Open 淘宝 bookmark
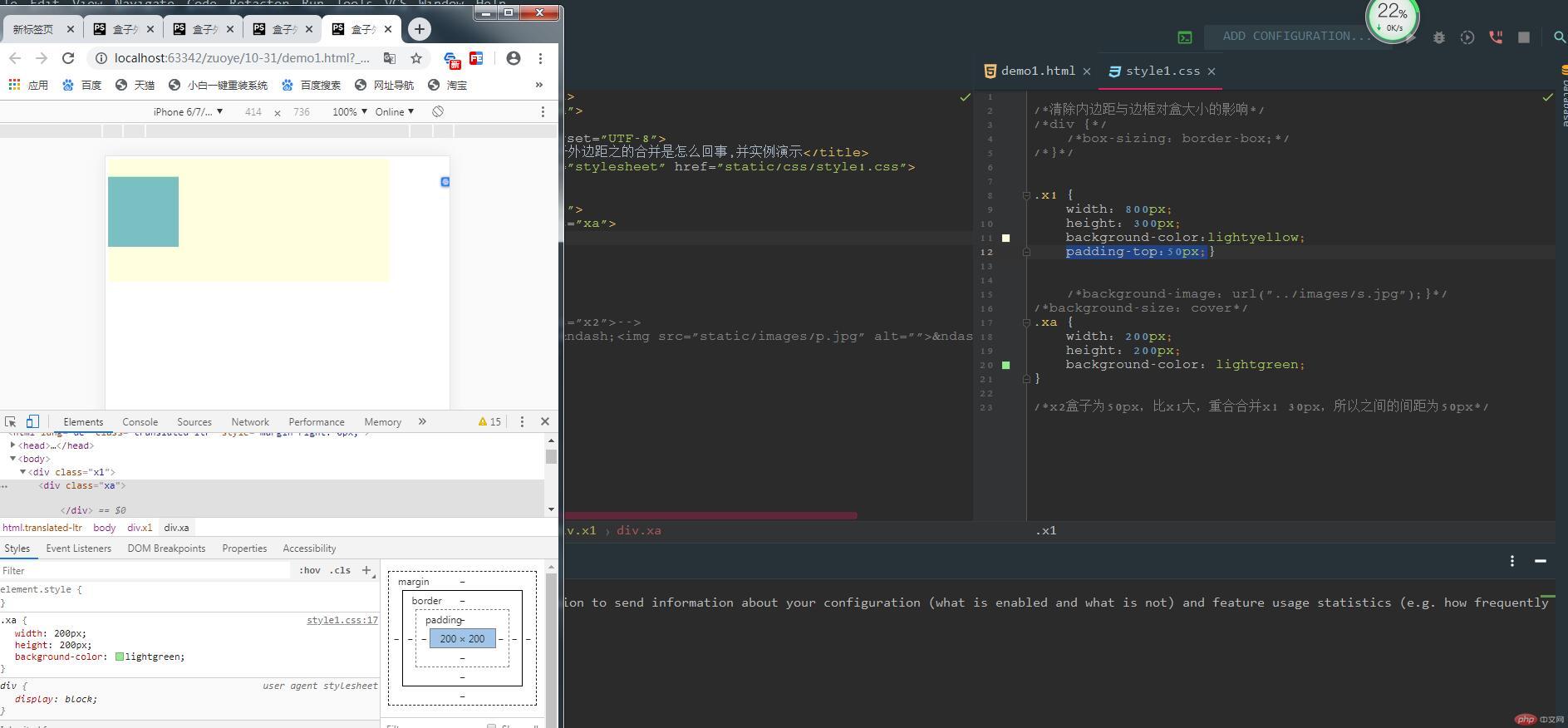1568x728 pixels. [x=448, y=85]
